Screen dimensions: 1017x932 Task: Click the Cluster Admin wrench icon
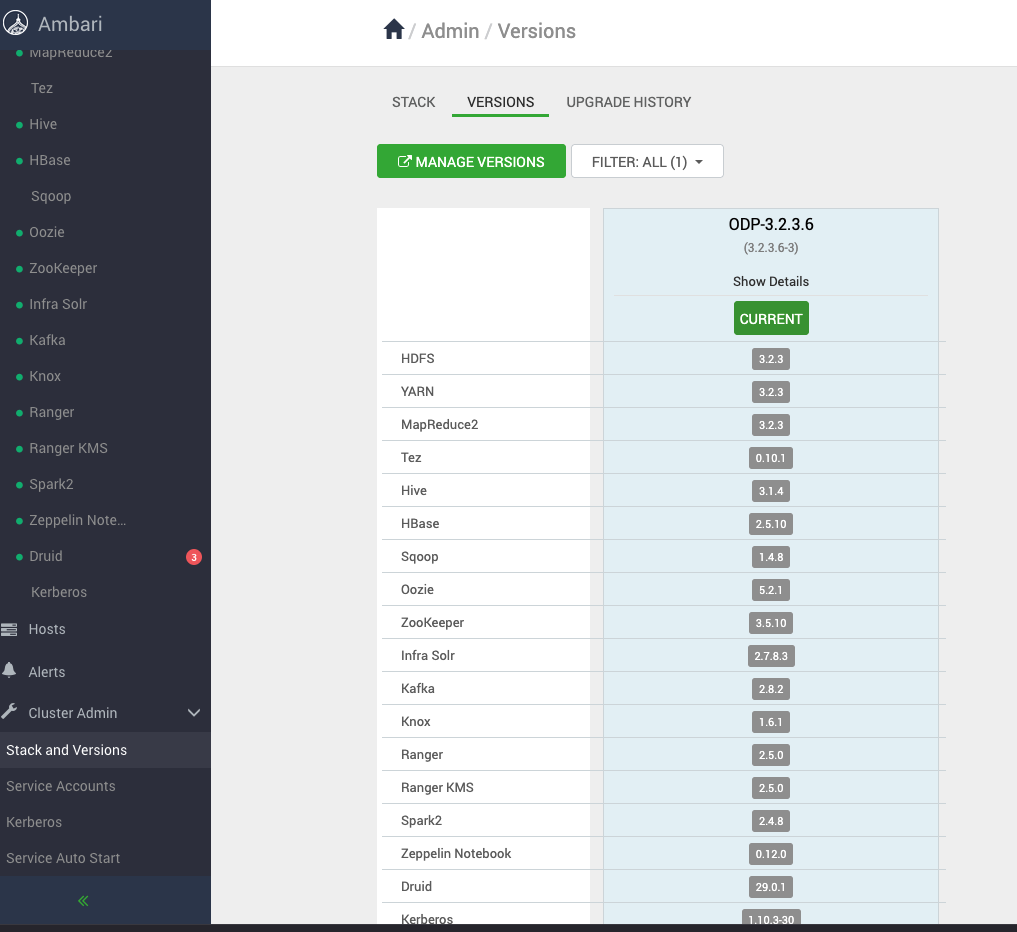click(x=9, y=711)
